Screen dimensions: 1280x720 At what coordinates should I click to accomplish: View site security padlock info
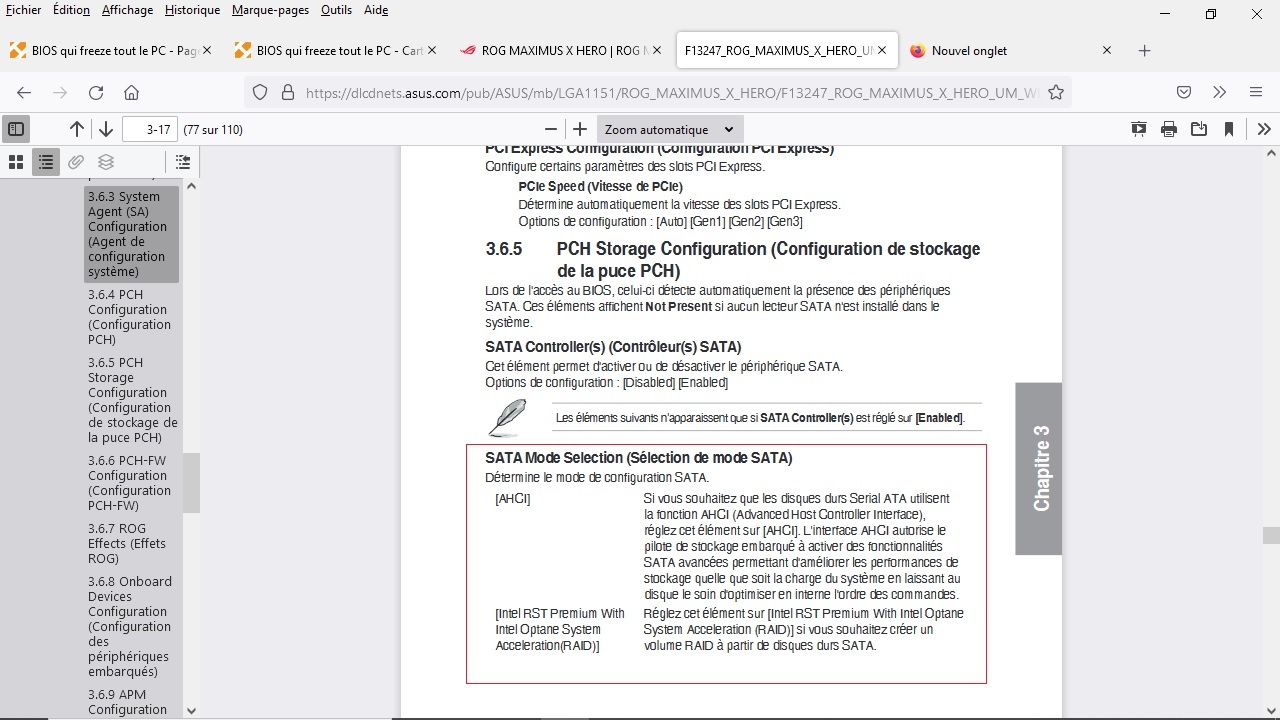288,92
